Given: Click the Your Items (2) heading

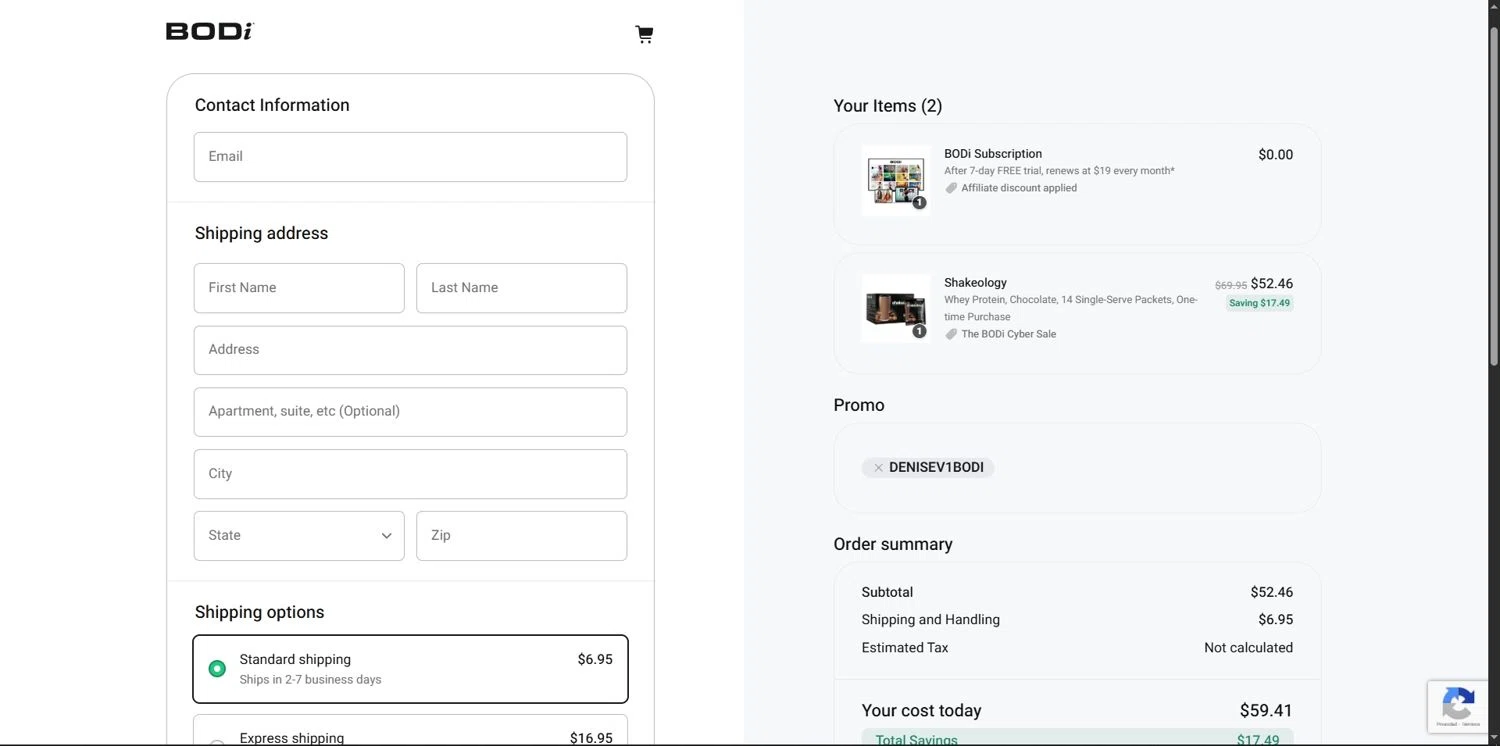Looking at the screenshot, I should [x=887, y=106].
